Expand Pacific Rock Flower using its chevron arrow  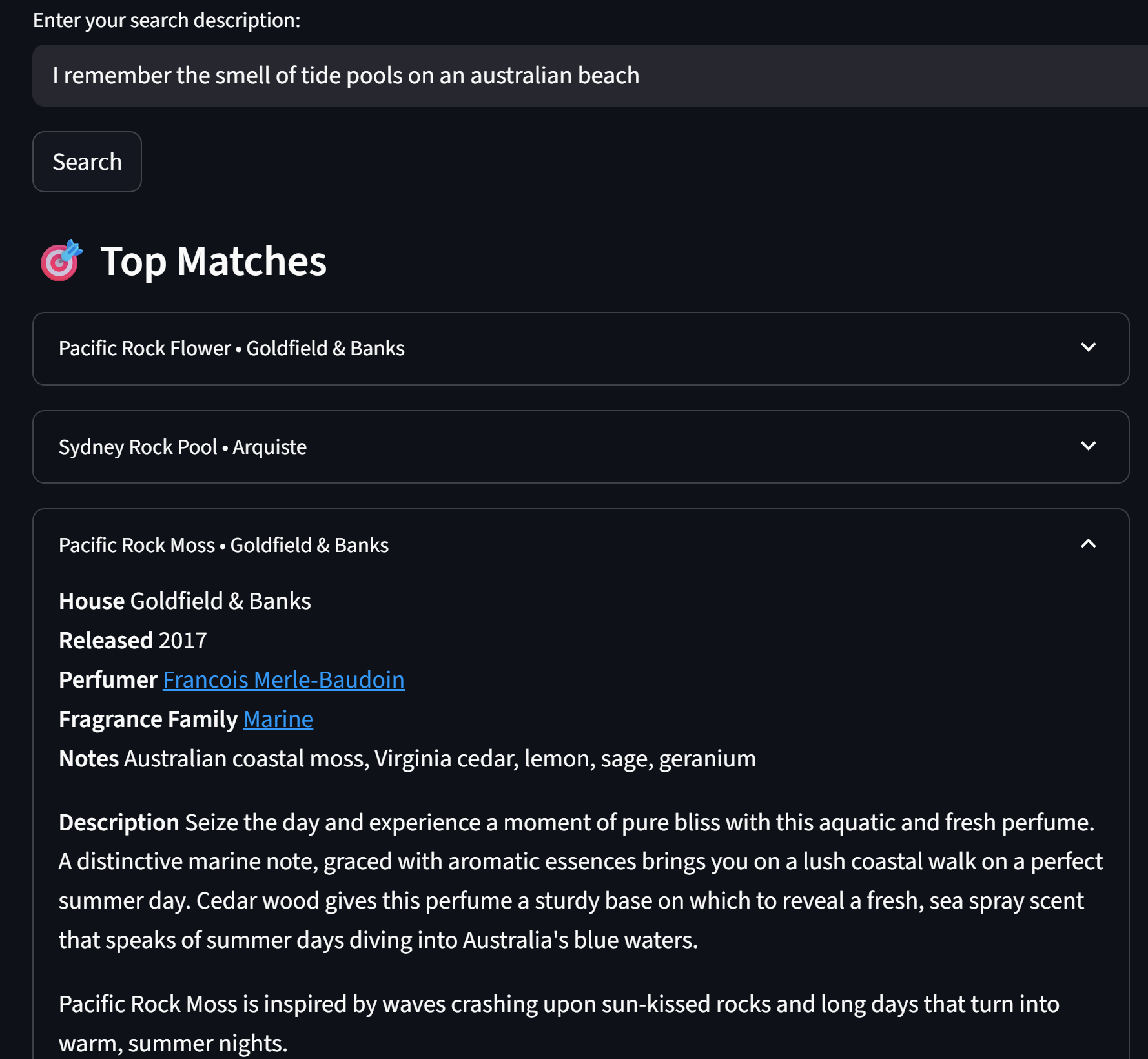coord(1088,347)
